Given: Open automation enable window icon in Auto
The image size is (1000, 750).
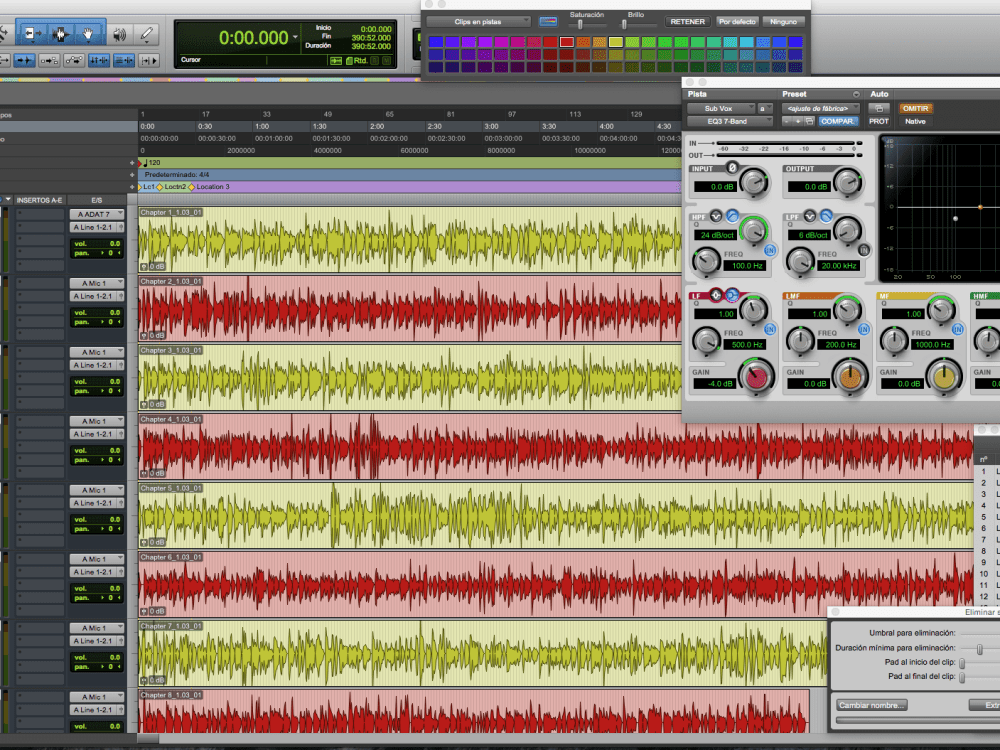Looking at the screenshot, I should point(879,108).
